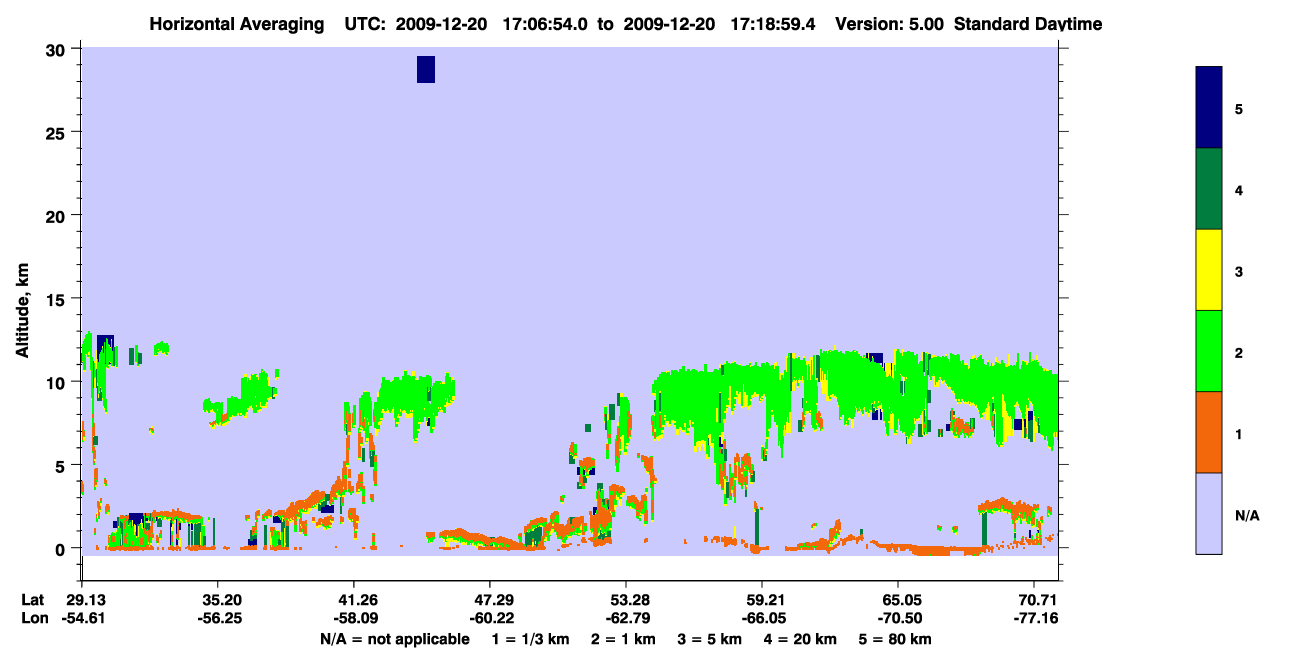Click the colorbar label 1

tap(1239, 433)
